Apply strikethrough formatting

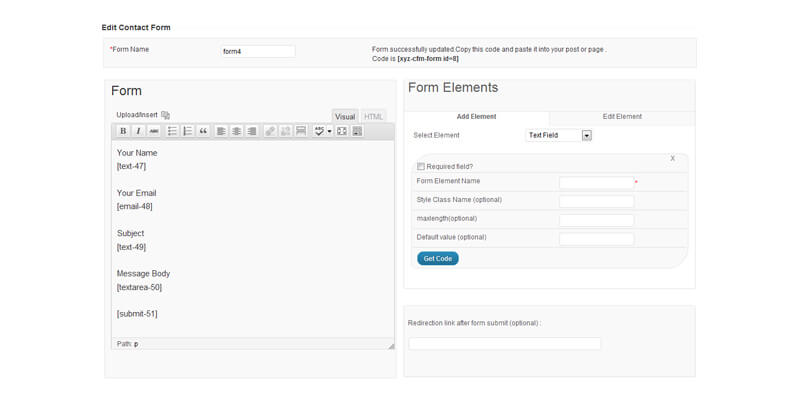point(153,131)
